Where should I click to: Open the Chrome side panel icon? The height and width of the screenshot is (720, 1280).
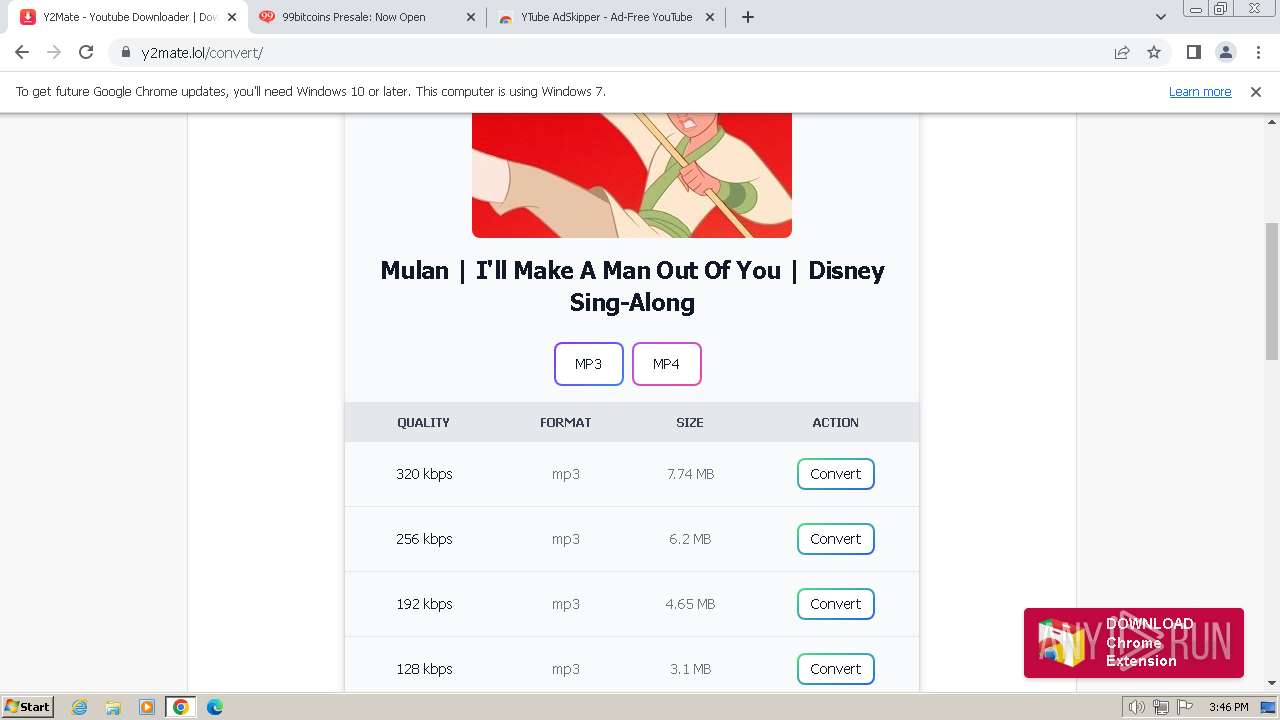point(1193,52)
